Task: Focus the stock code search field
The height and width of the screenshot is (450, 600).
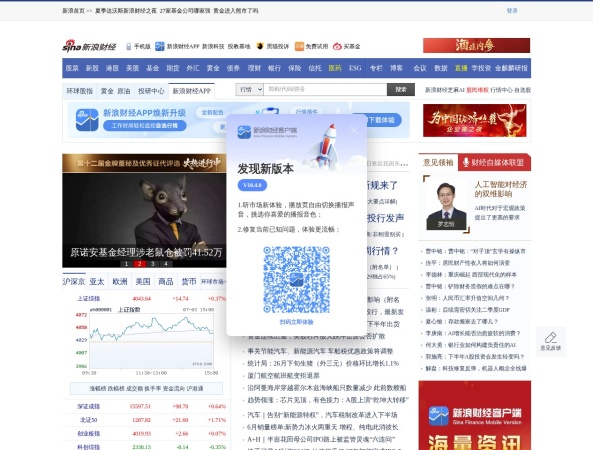Action: coord(325,90)
